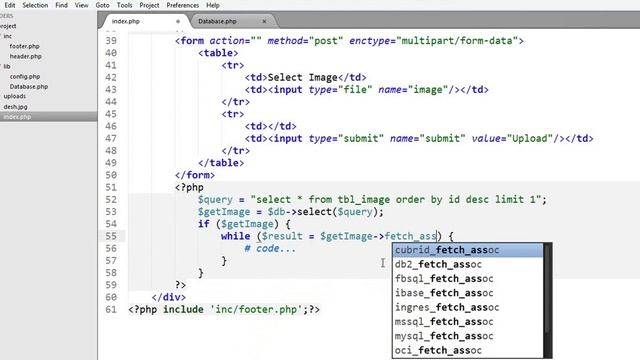
Task: Choose mssql_fetch_assoc from autocomplete list
Action: pyautogui.click(x=468, y=322)
